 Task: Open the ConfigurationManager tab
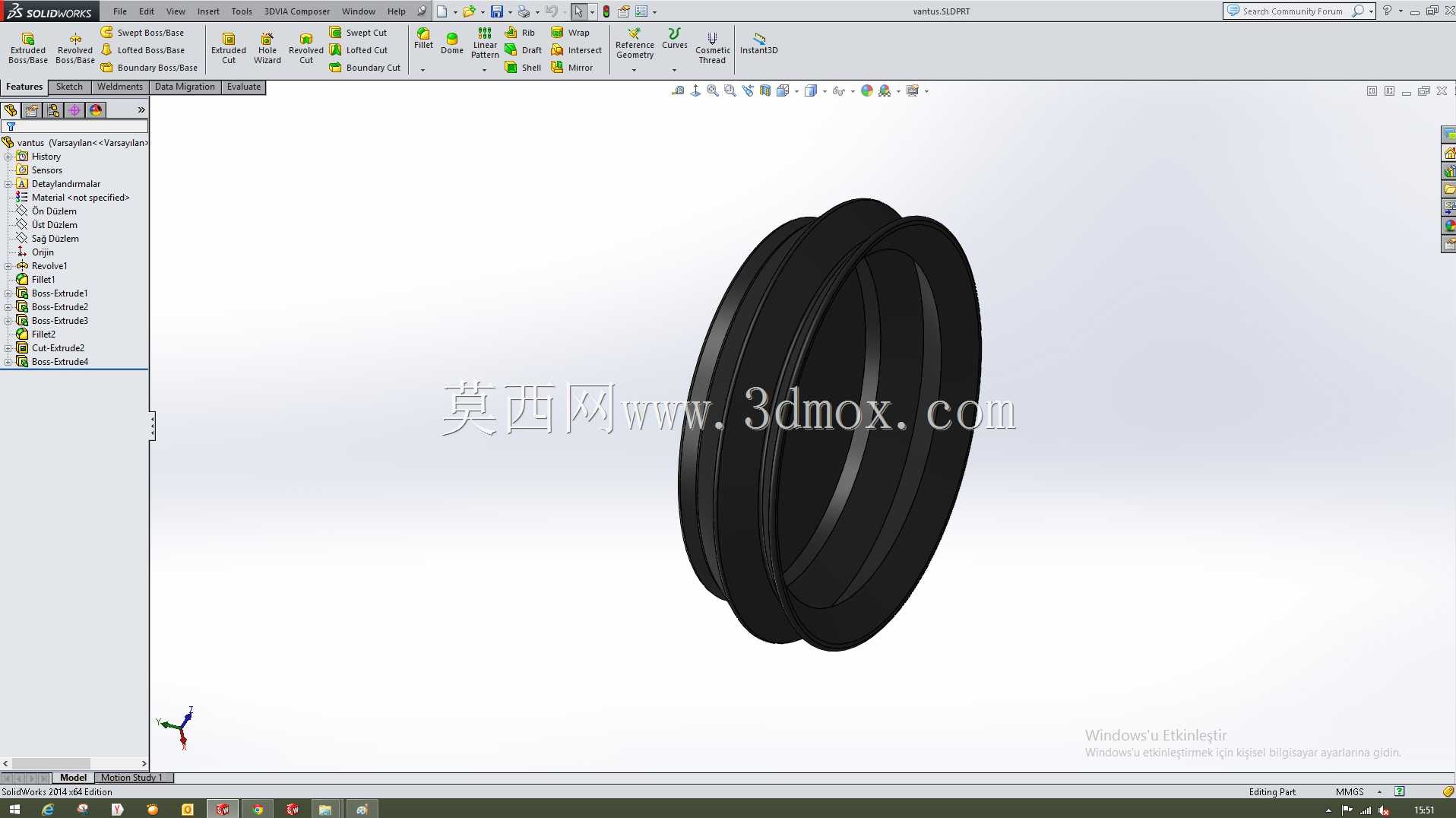(x=53, y=110)
